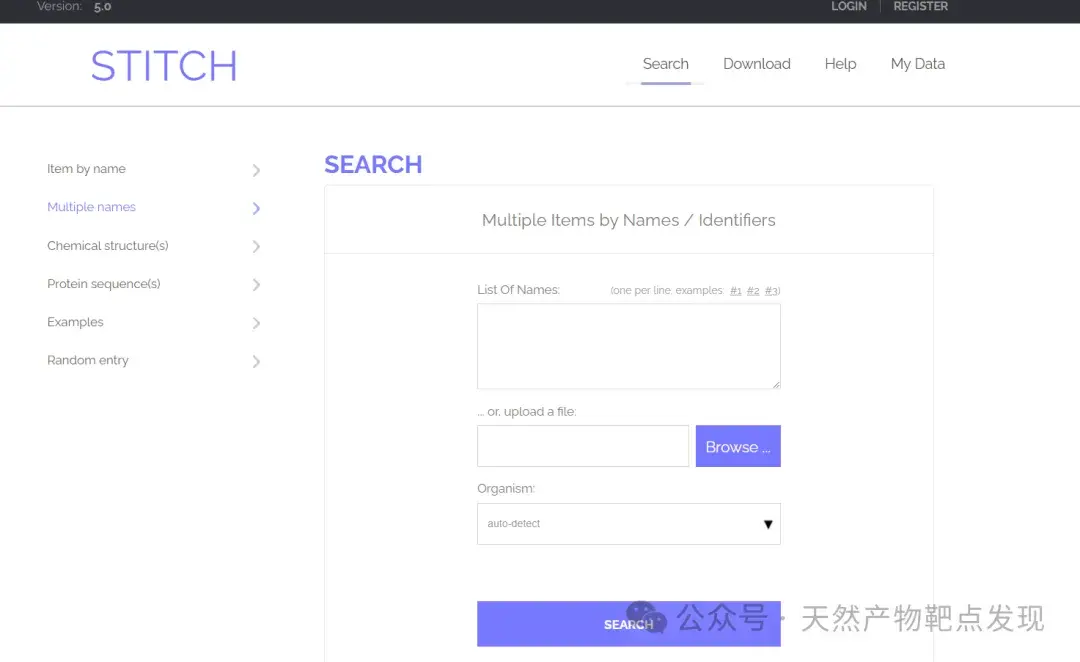Click the Multiple Items by Names heading
The height and width of the screenshot is (662, 1080).
pyautogui.click(x=629, y=220)
